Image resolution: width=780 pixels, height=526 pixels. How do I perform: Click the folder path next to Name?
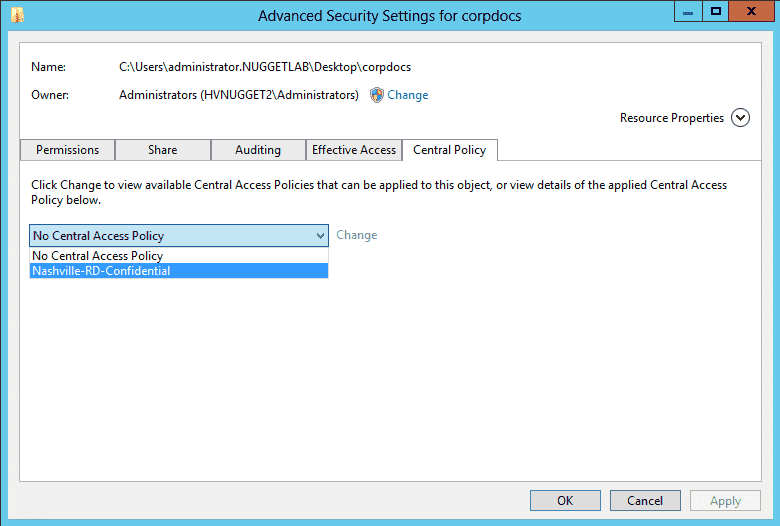point(265,67)
